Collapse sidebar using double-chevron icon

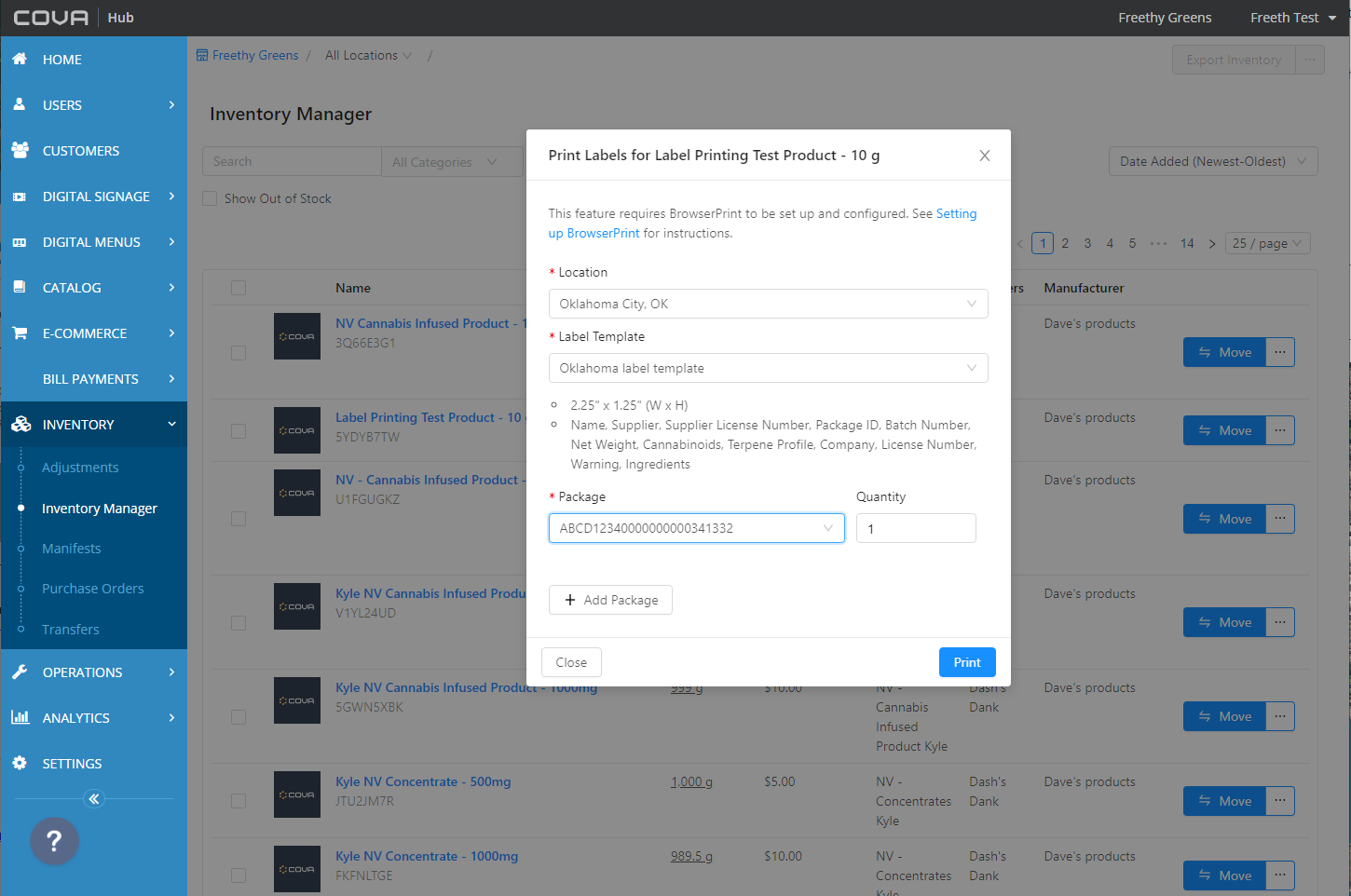pyautogui.click(x=93, y=799)
